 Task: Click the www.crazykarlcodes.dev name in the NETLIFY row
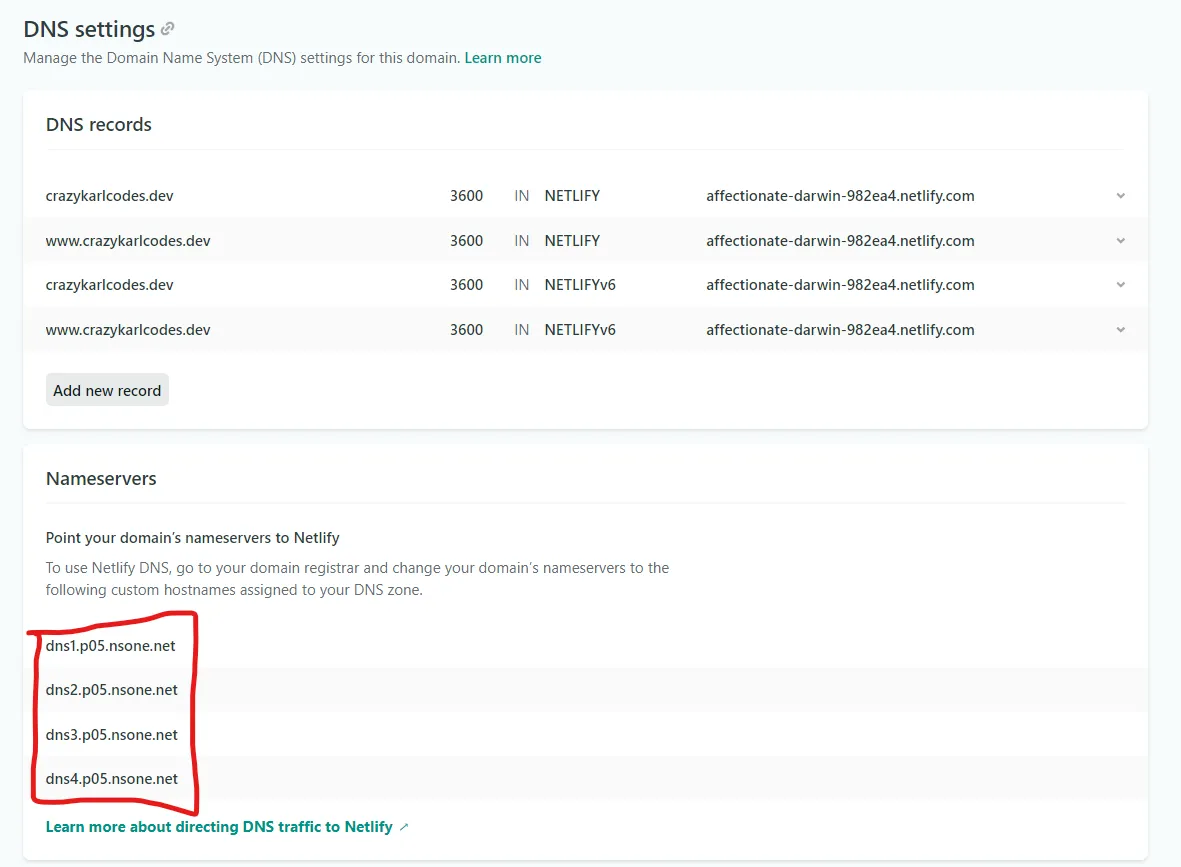128,241
